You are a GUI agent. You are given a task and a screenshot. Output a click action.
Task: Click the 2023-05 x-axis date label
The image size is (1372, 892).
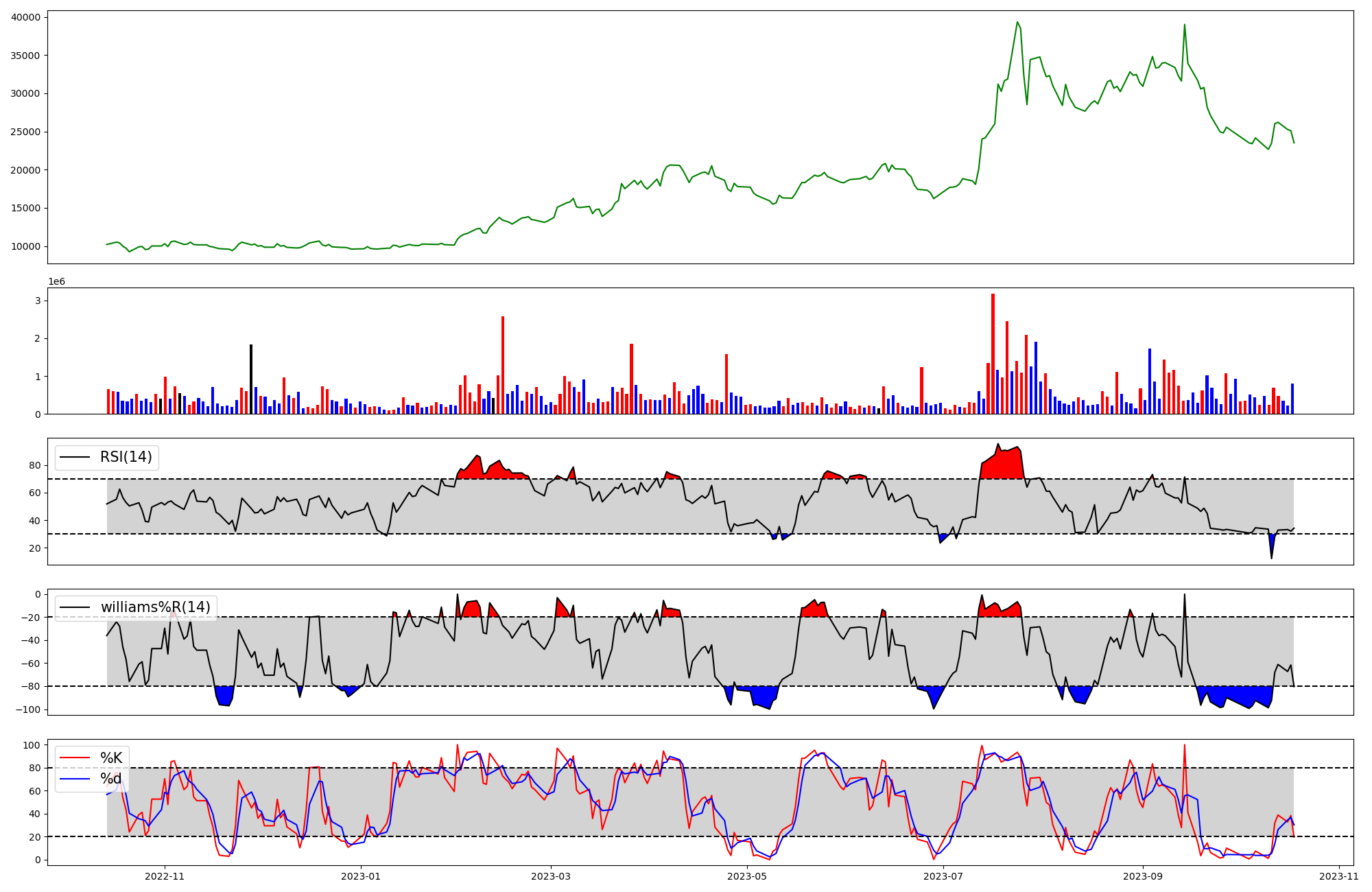(x=747, y=876)
